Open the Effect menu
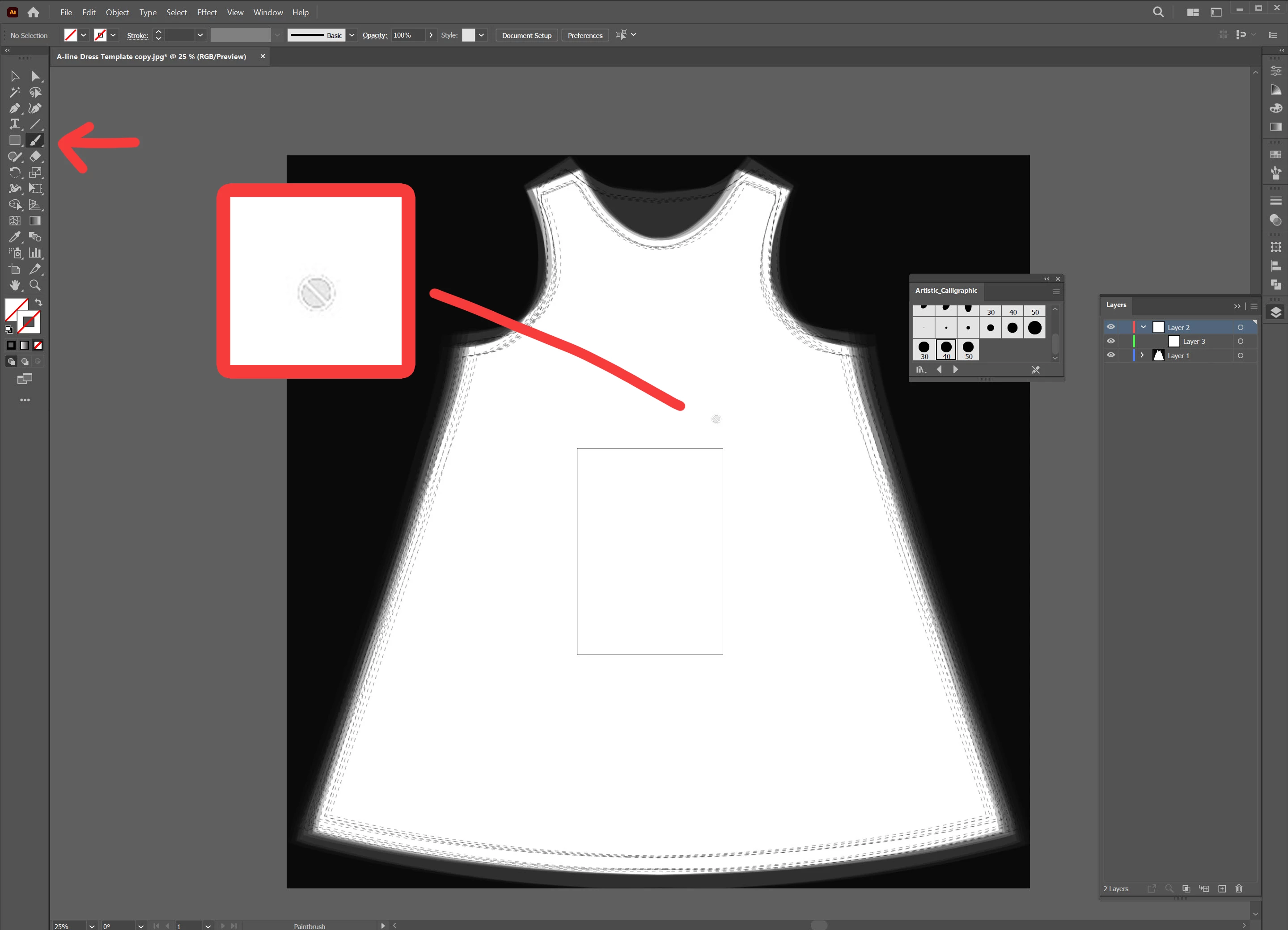 207,12
